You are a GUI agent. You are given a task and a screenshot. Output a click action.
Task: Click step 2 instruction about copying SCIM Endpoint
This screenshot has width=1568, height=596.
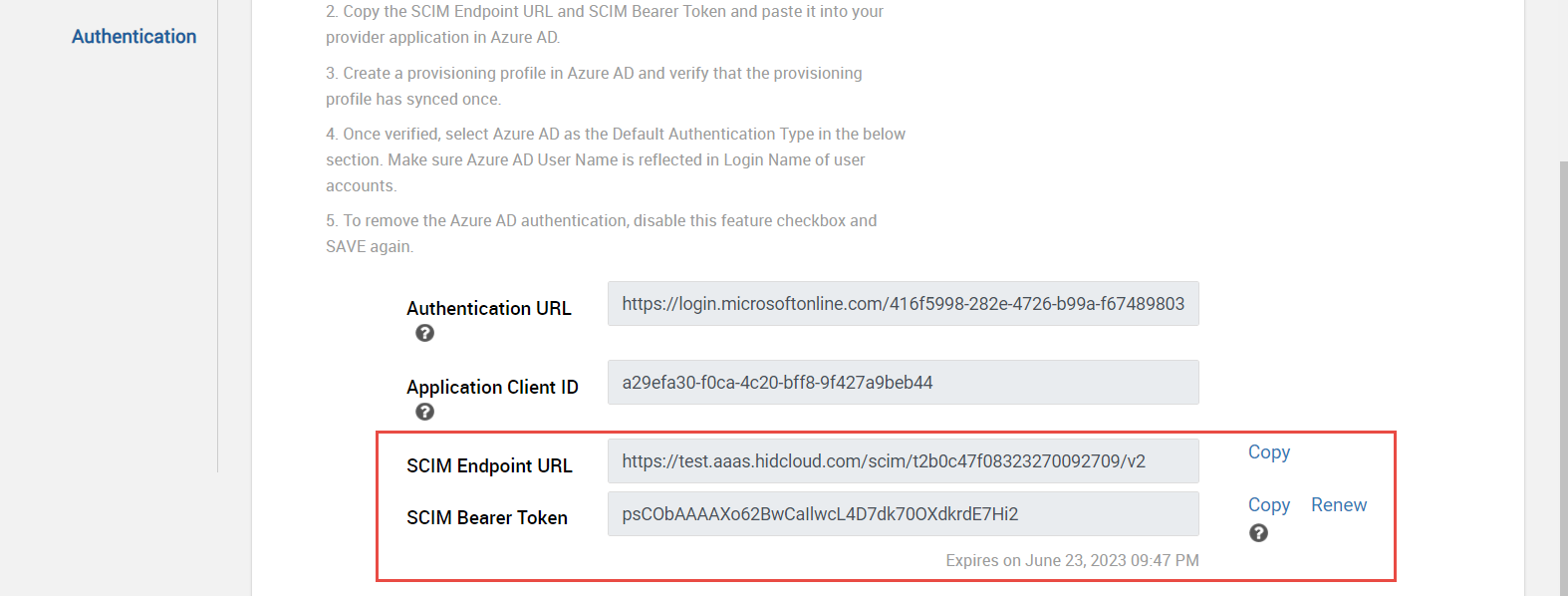pos(605,25)
